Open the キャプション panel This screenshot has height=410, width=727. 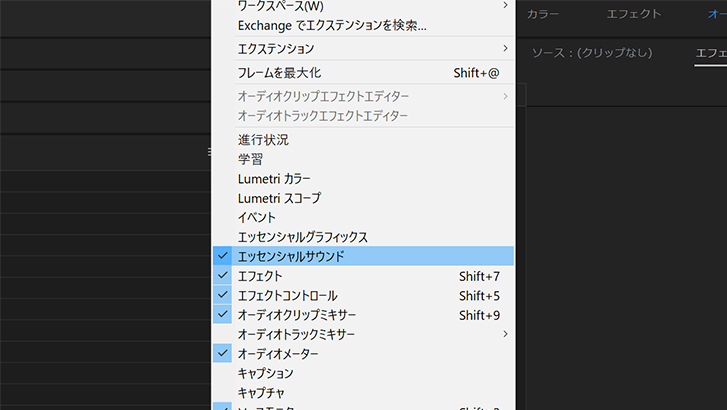pyautogui.click(x=363, y=373)
